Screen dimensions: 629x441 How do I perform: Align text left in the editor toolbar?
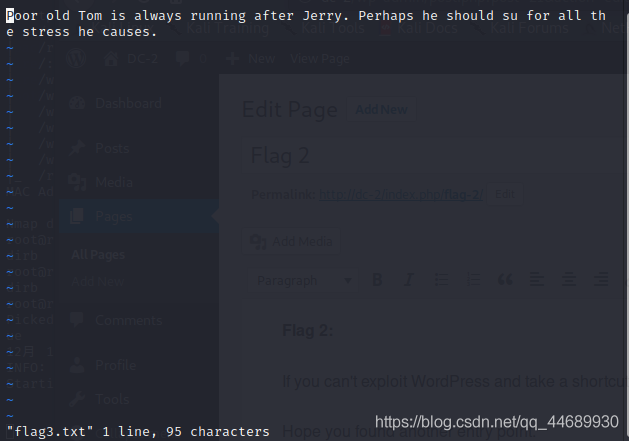(537, 280)
